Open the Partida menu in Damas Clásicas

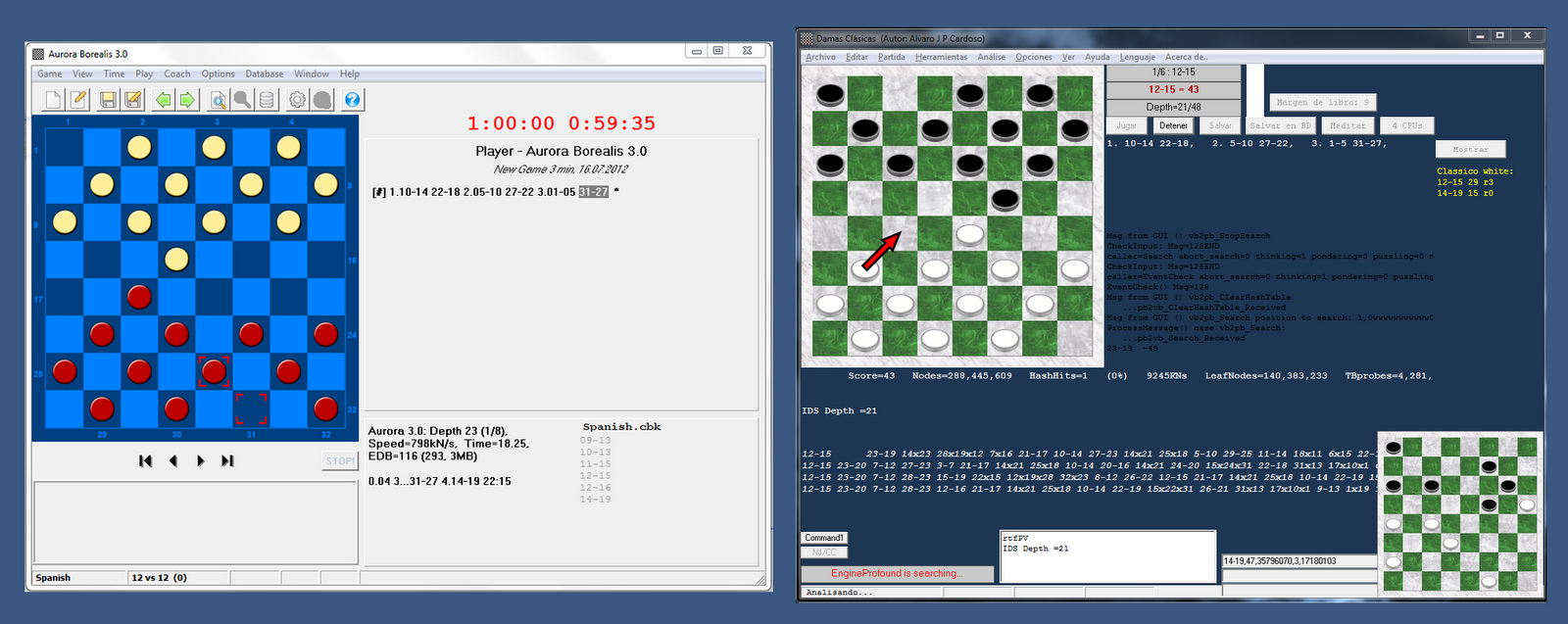click(892, 57)
